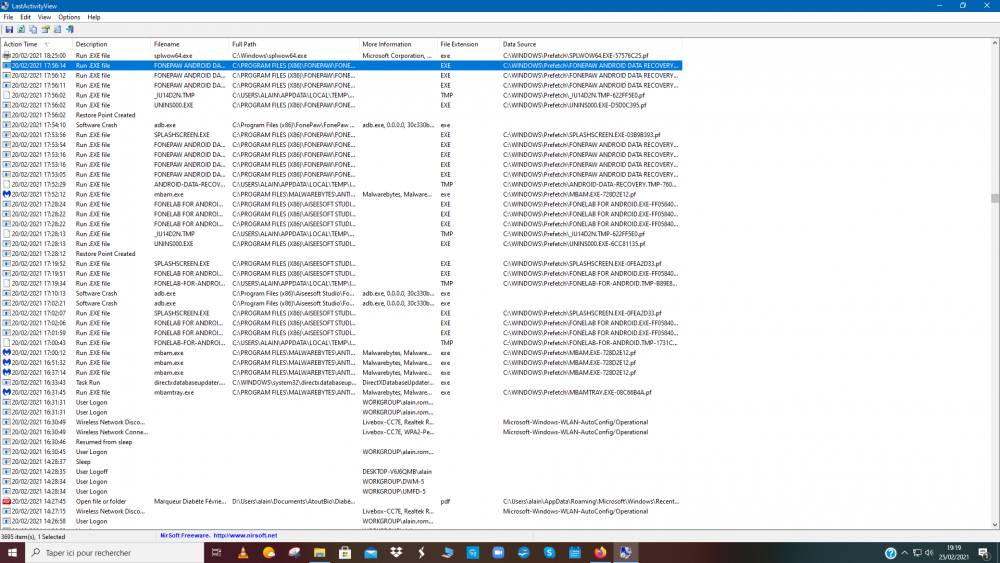Click the Copy Selected Items toolbar icon
The image size is (1000, 563).
33,29
